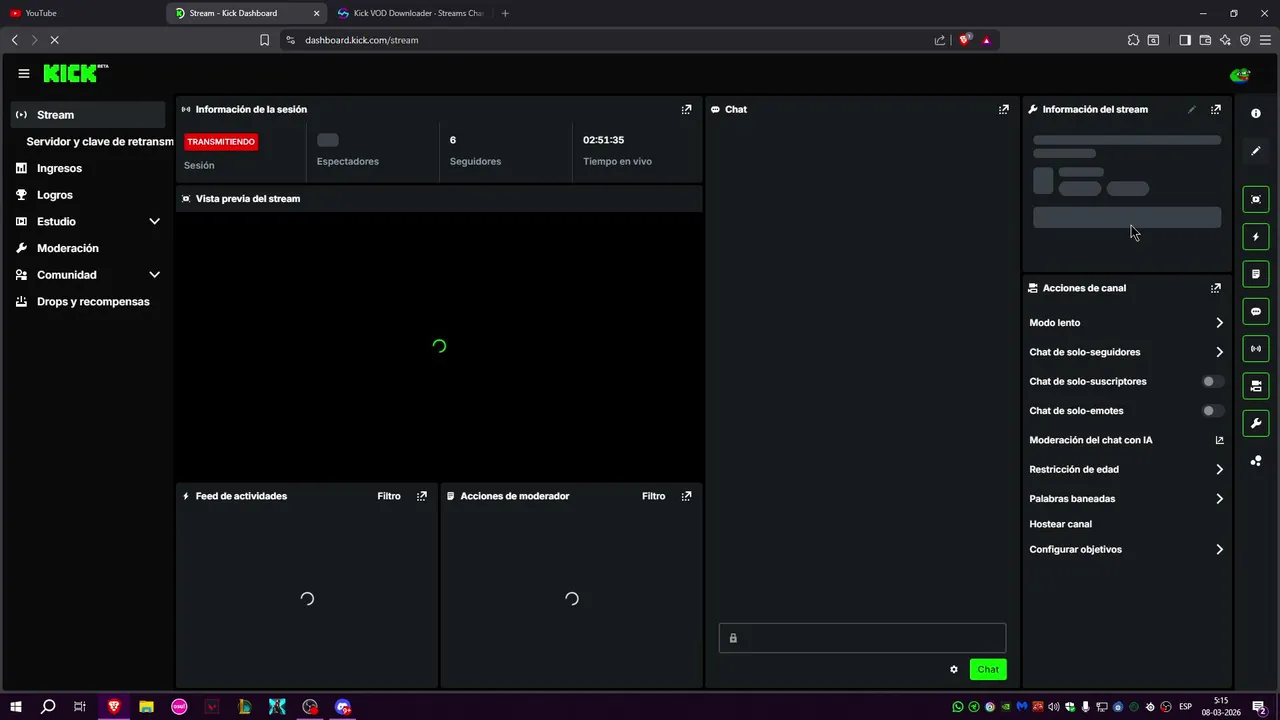
Task: Click the chat message input field
Action: (862, 638)
